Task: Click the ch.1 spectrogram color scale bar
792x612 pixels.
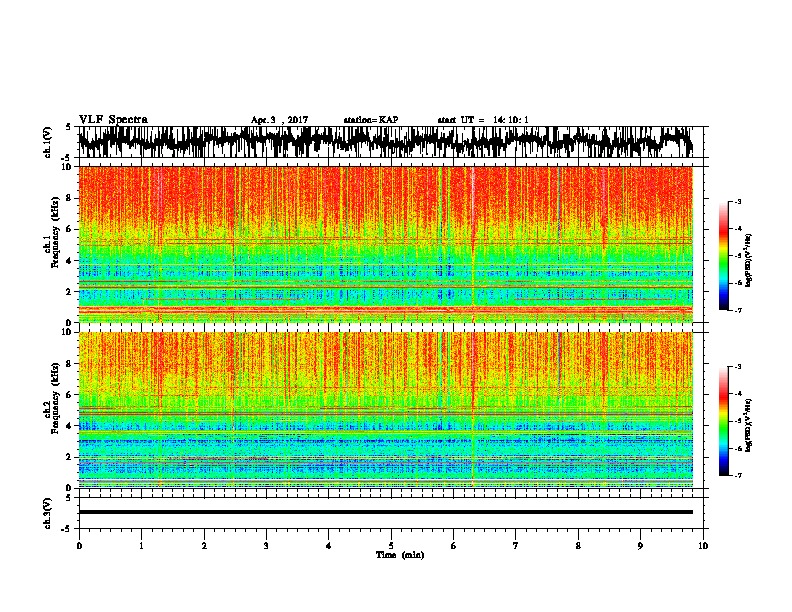Action: [723, 256]
